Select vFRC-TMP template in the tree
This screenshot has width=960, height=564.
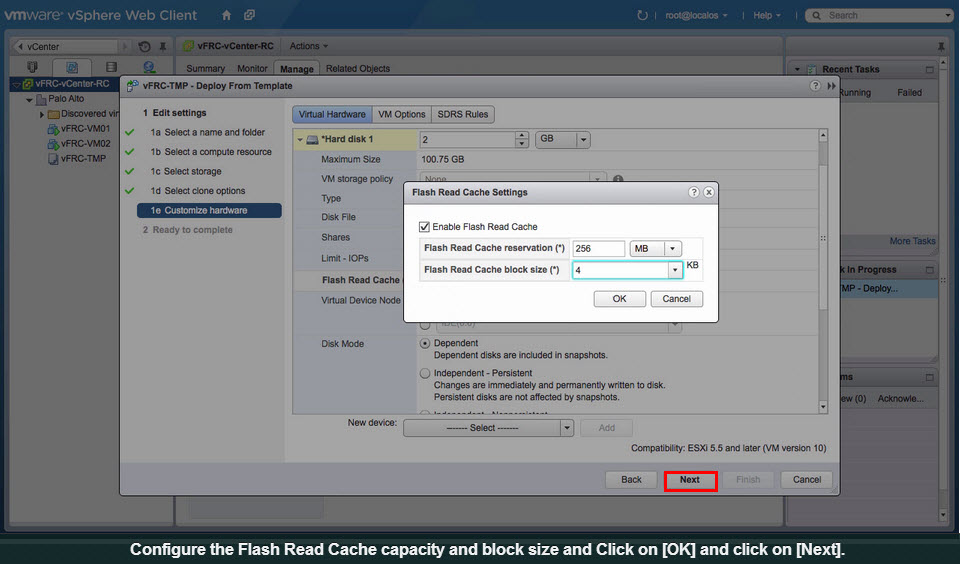coord(77,159)
